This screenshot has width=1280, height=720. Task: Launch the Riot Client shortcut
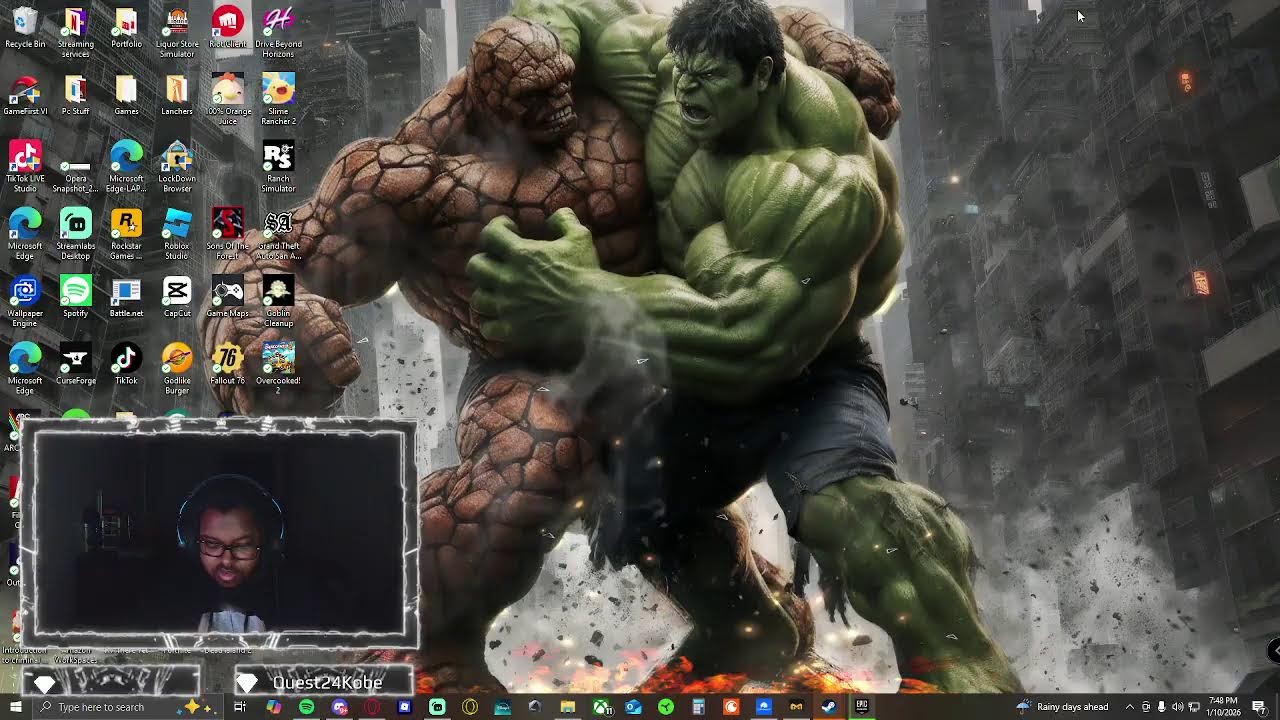[x=228, y=28]
